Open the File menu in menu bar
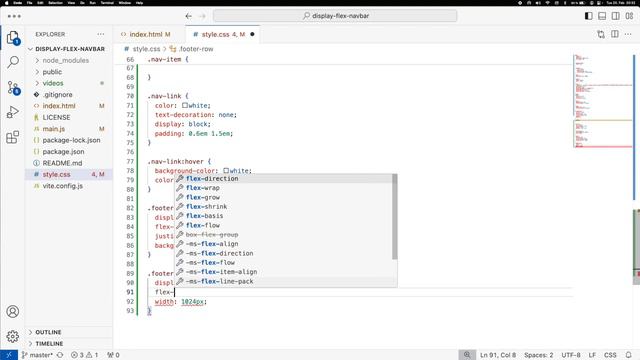Screen dimensions: 640x360 tap(29, 2)
